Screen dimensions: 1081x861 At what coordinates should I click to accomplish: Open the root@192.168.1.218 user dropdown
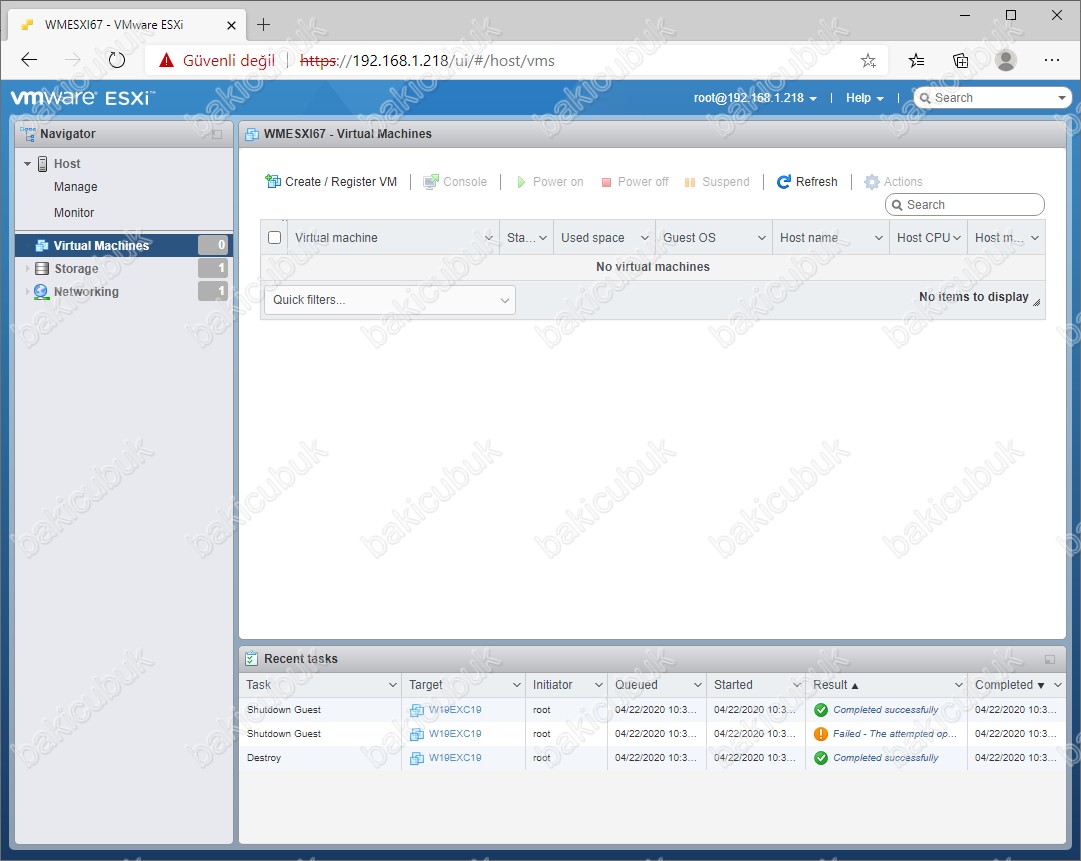(x=755, y=98)
